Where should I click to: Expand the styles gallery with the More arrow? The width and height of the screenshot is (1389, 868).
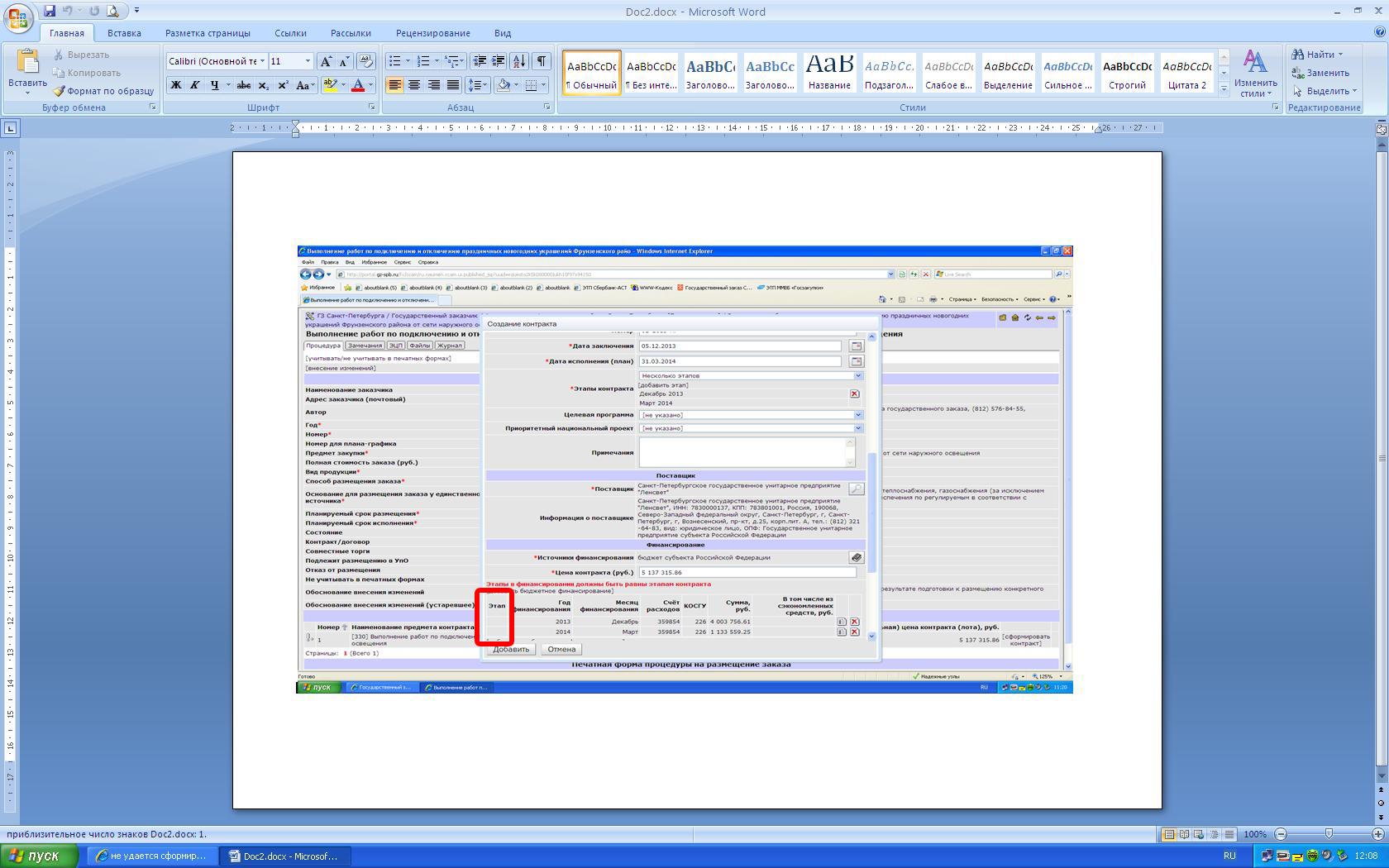click(x=1224, y=89)
